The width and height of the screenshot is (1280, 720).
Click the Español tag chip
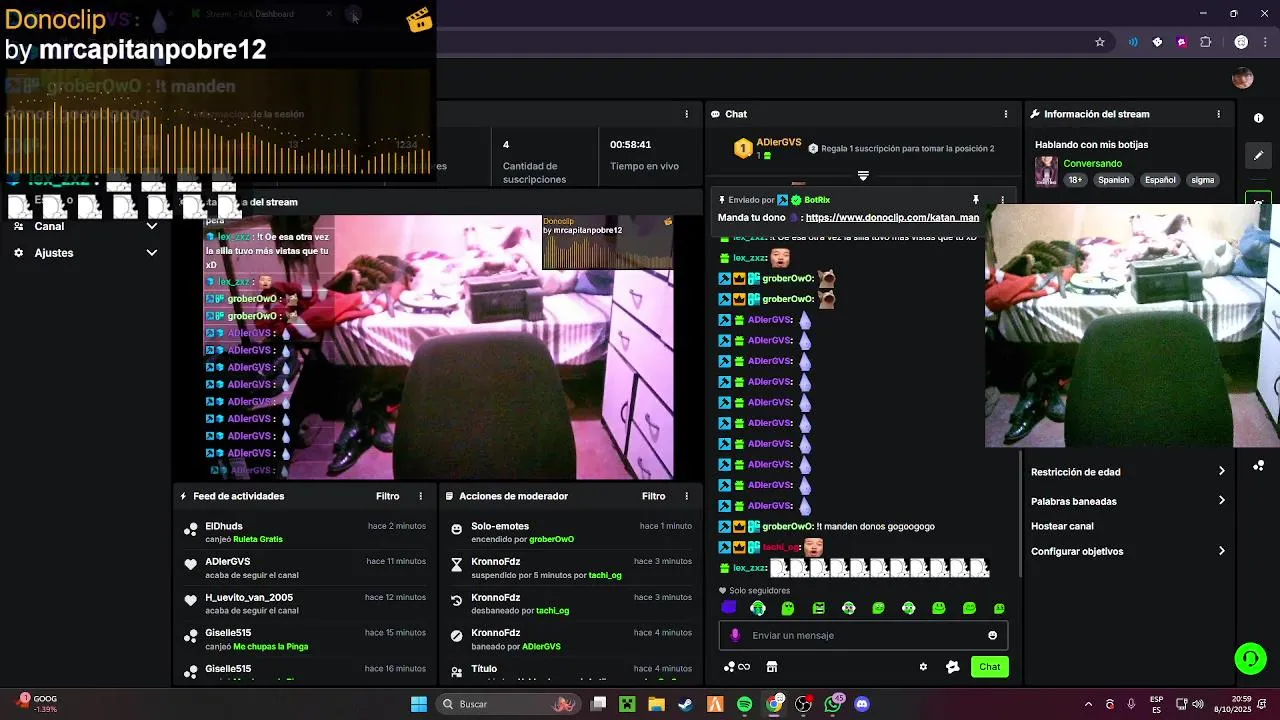(x=1160, y=180)
